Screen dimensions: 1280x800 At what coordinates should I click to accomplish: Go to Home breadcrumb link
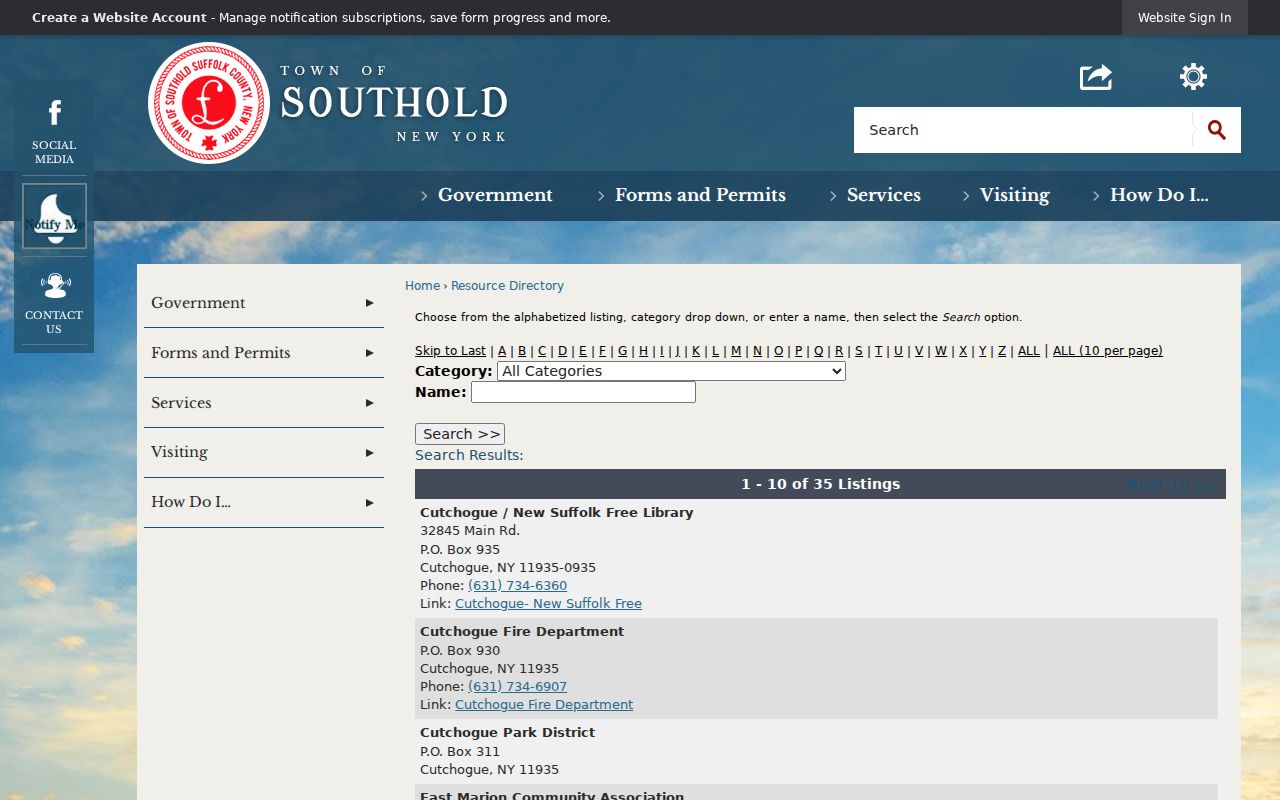click(x=422, y=286)
